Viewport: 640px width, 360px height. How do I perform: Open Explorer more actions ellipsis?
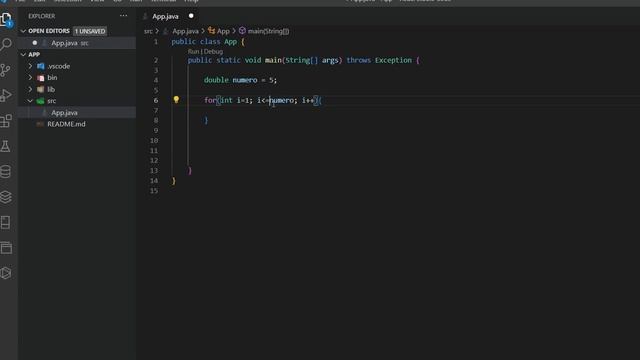[123, 16]
